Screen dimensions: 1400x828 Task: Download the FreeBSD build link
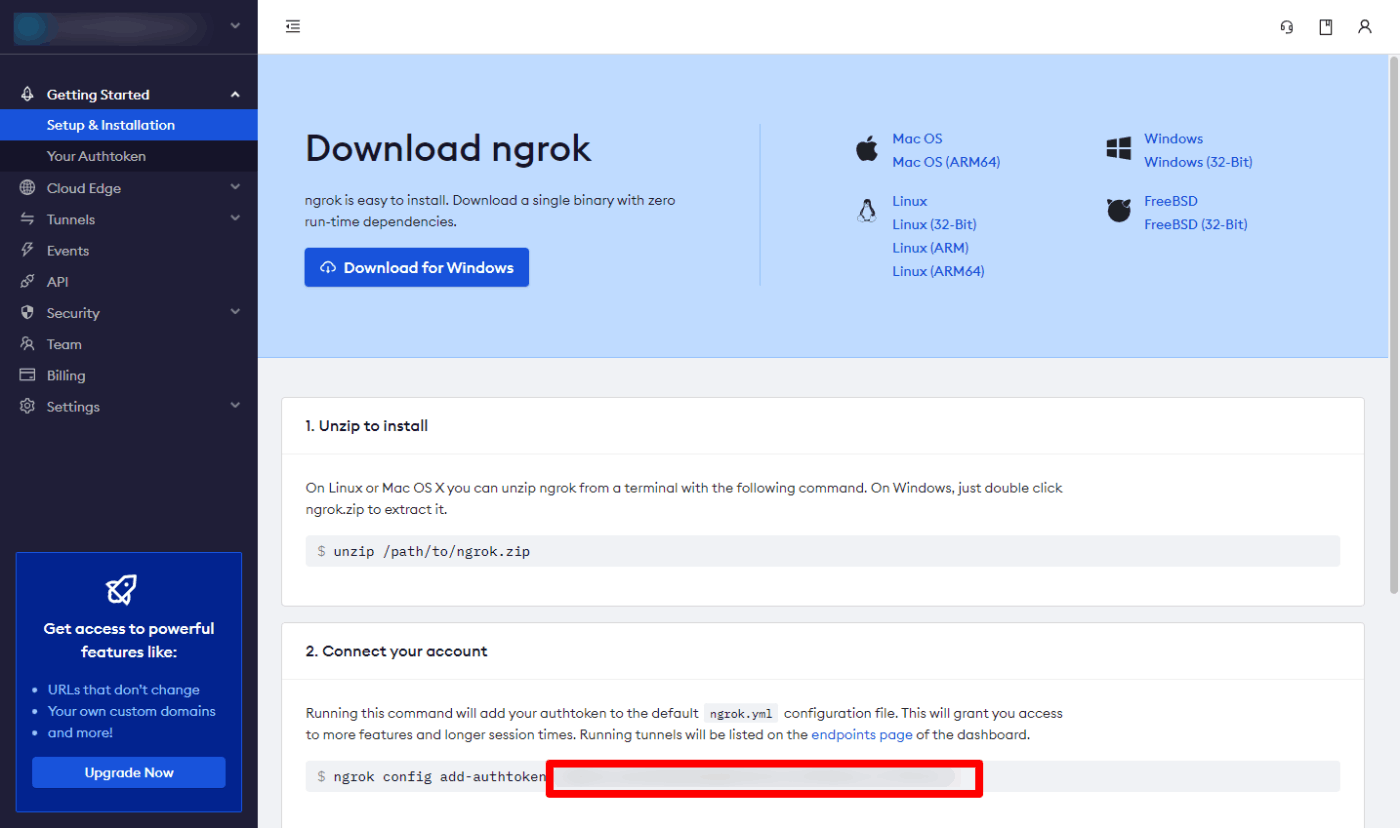1171,201
